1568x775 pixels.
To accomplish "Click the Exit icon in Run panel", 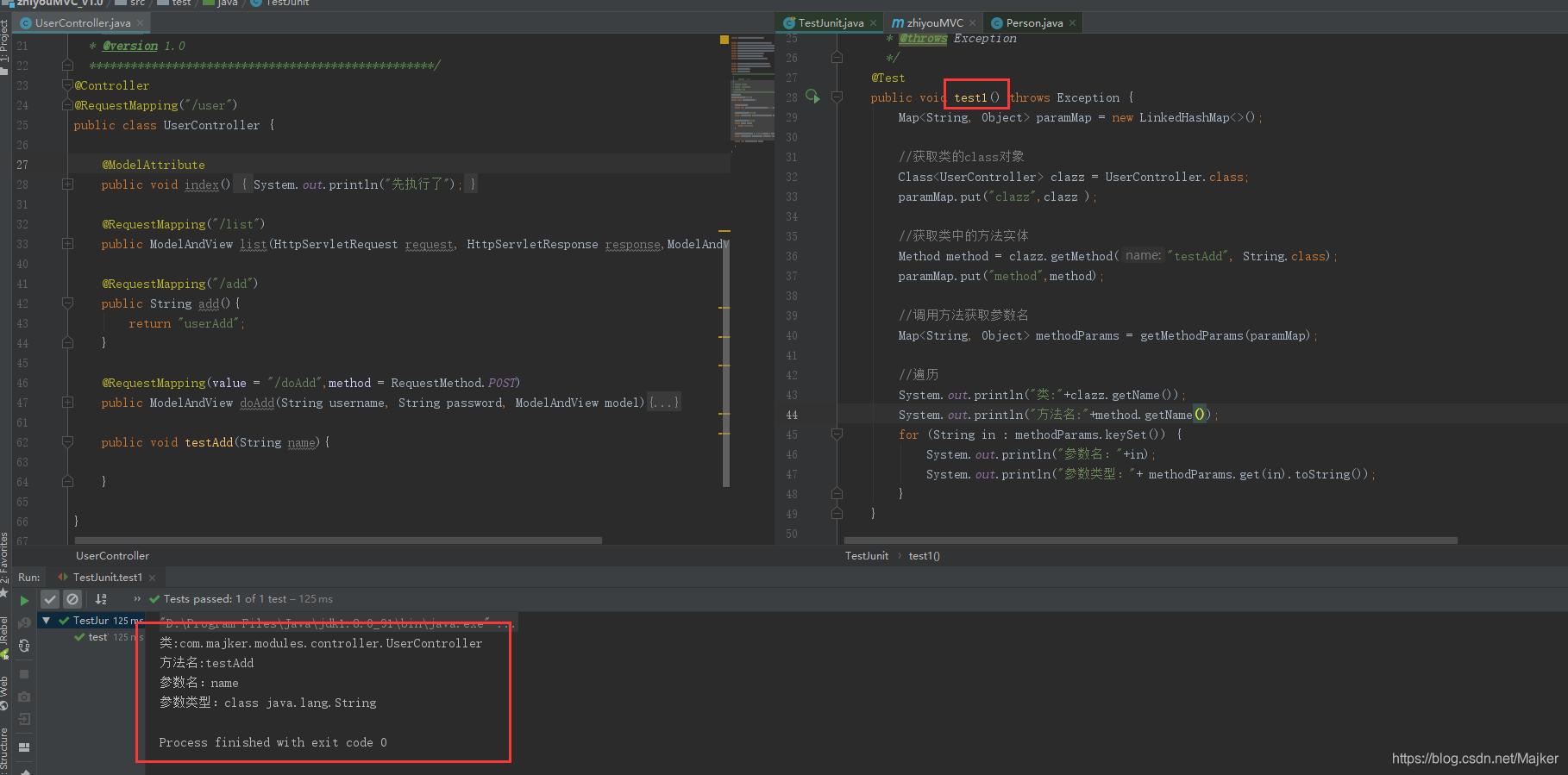I will 24,719.
